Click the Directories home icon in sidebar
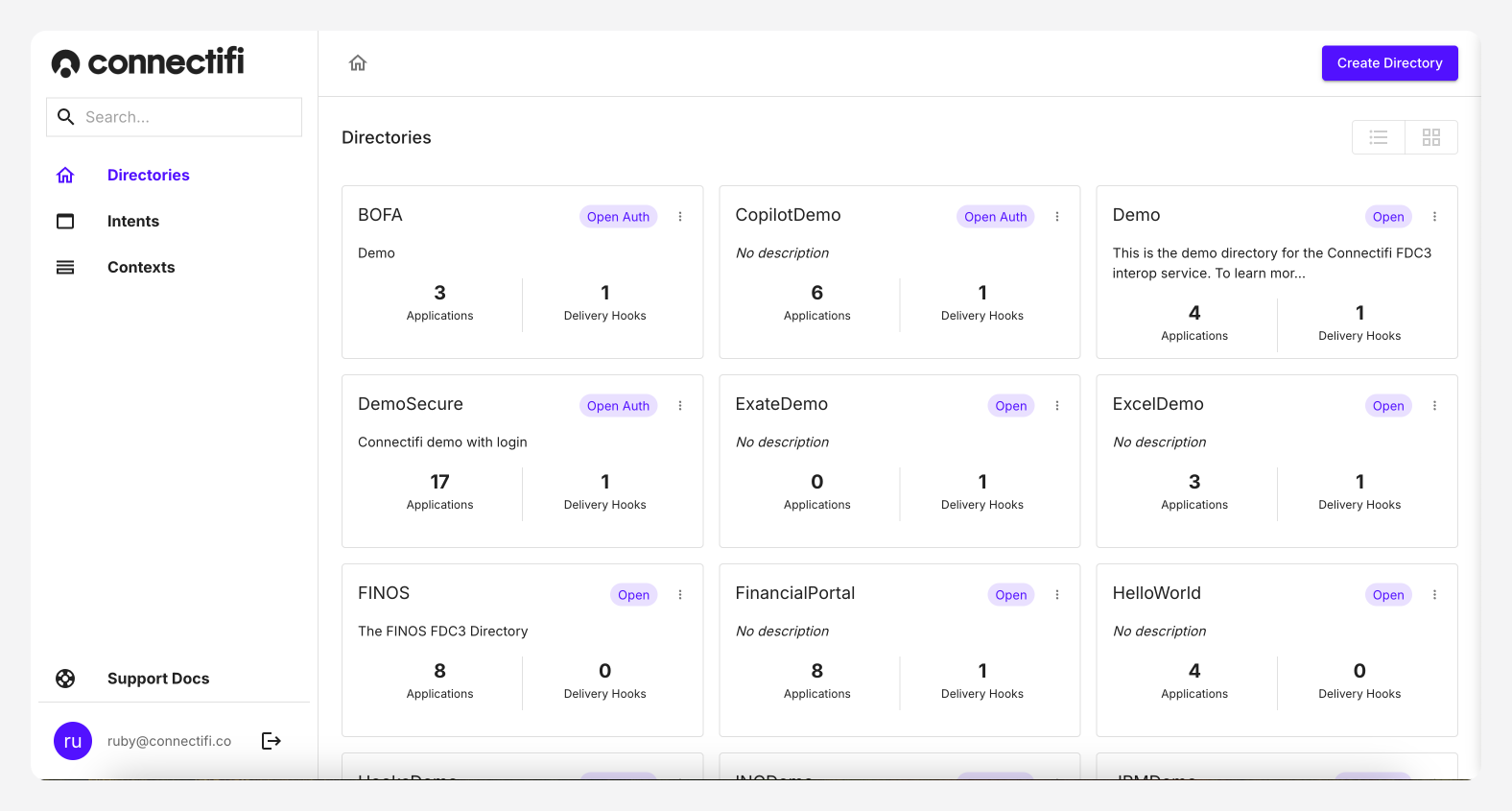The image size is (1512, 811). coord(65,175)
